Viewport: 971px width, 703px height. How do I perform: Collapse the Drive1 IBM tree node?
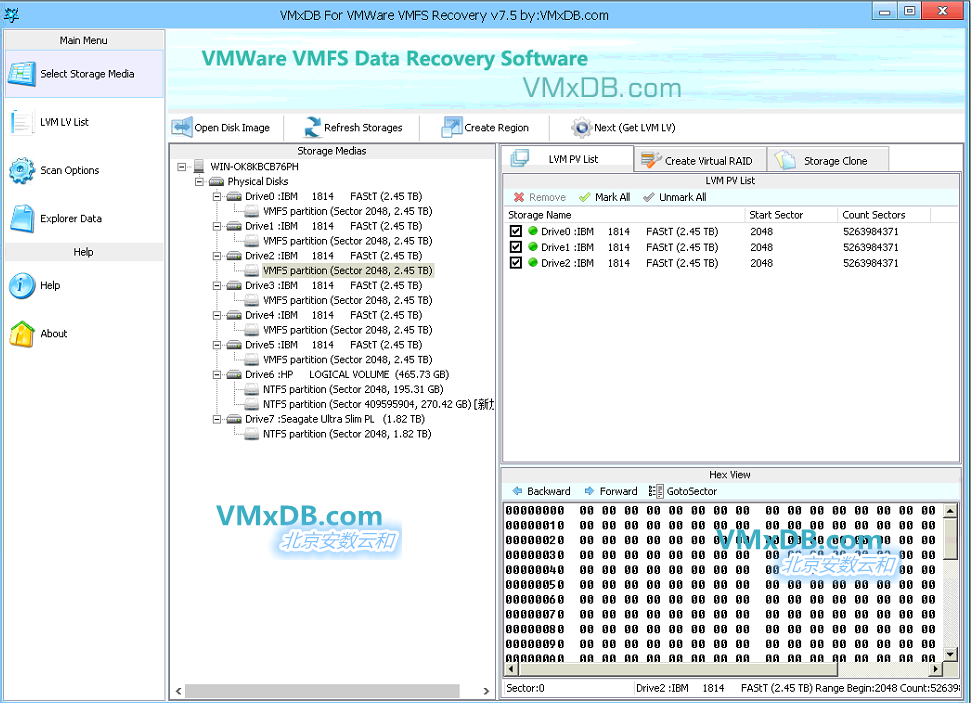click(x=217, y=226)
